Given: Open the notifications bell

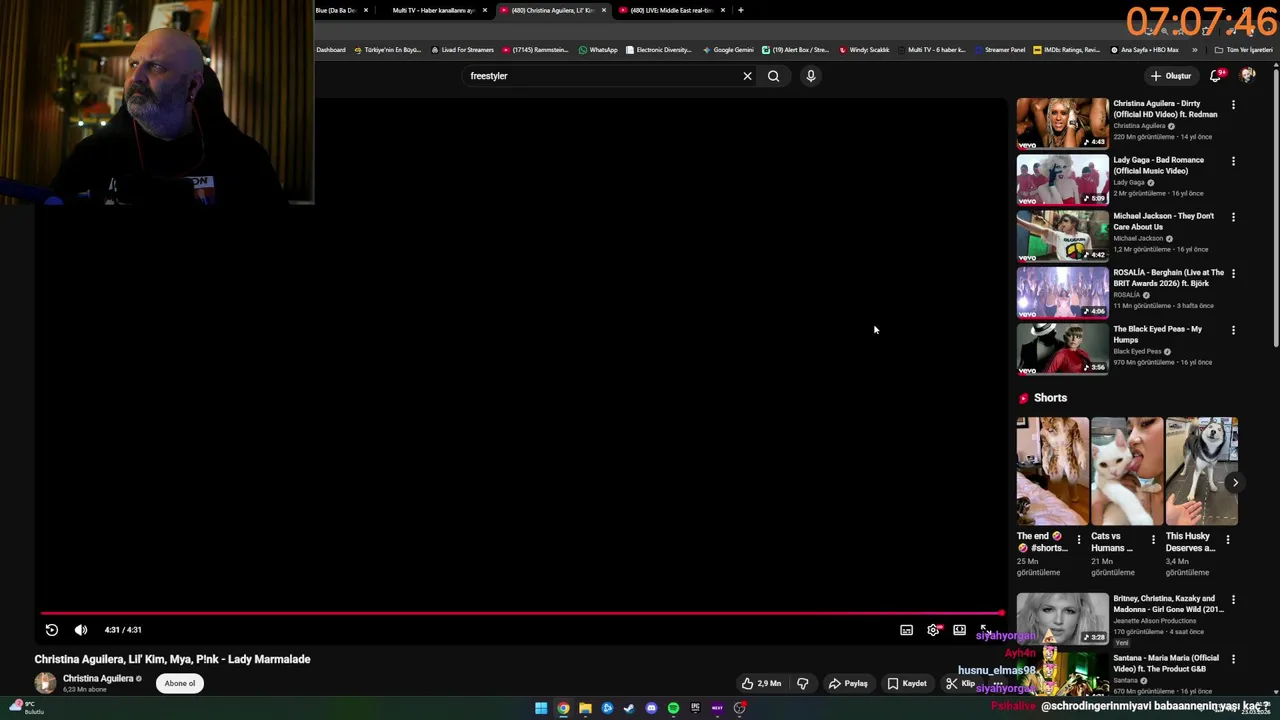Looking at the screenshot, I should pos(1215,76).
